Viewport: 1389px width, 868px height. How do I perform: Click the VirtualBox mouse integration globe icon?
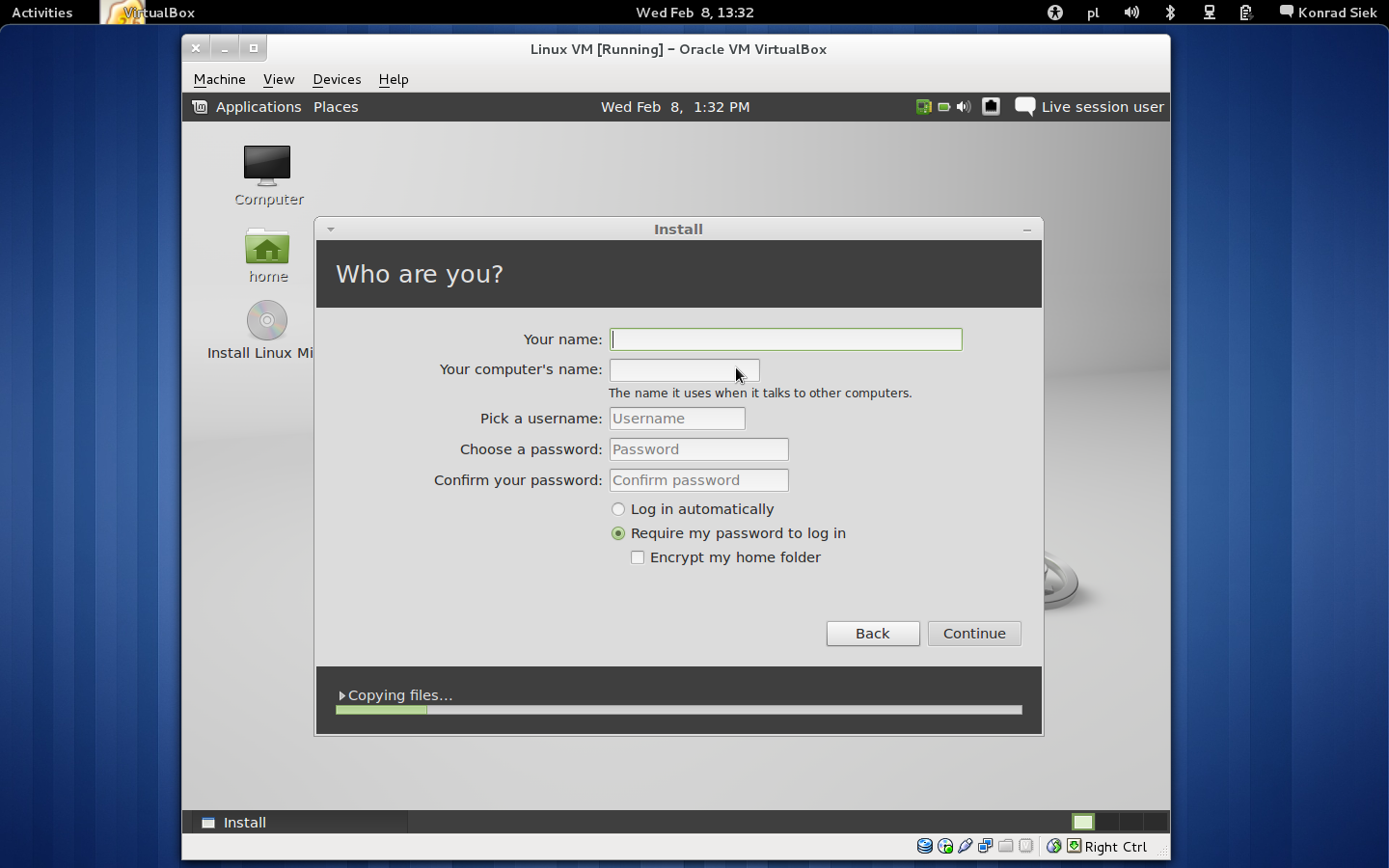1053,846
